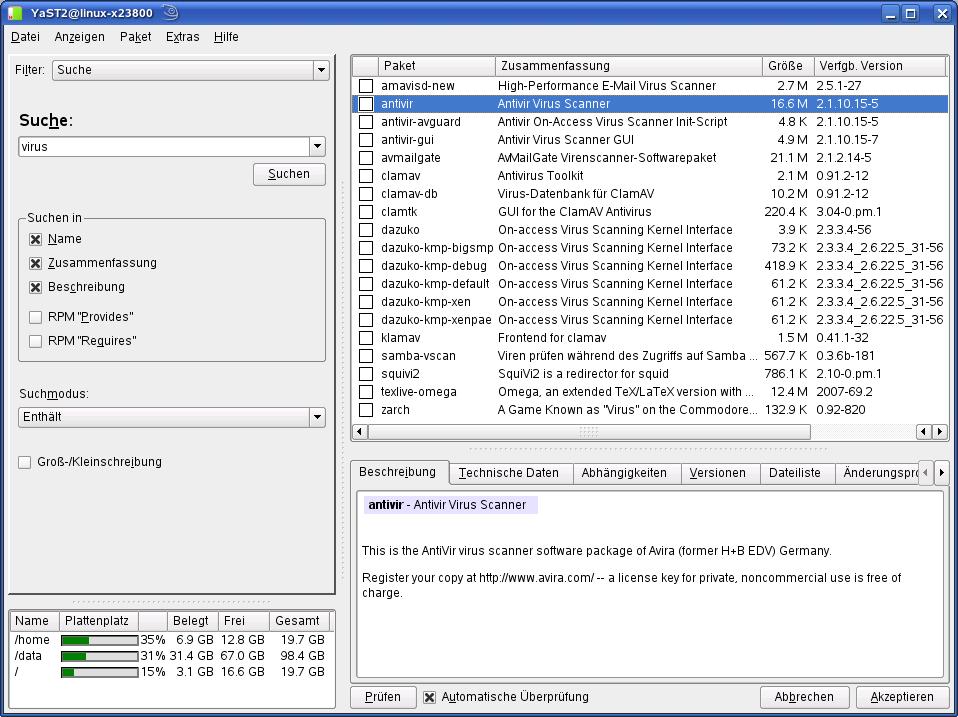Click in the search text field

[x=164, y=147]
